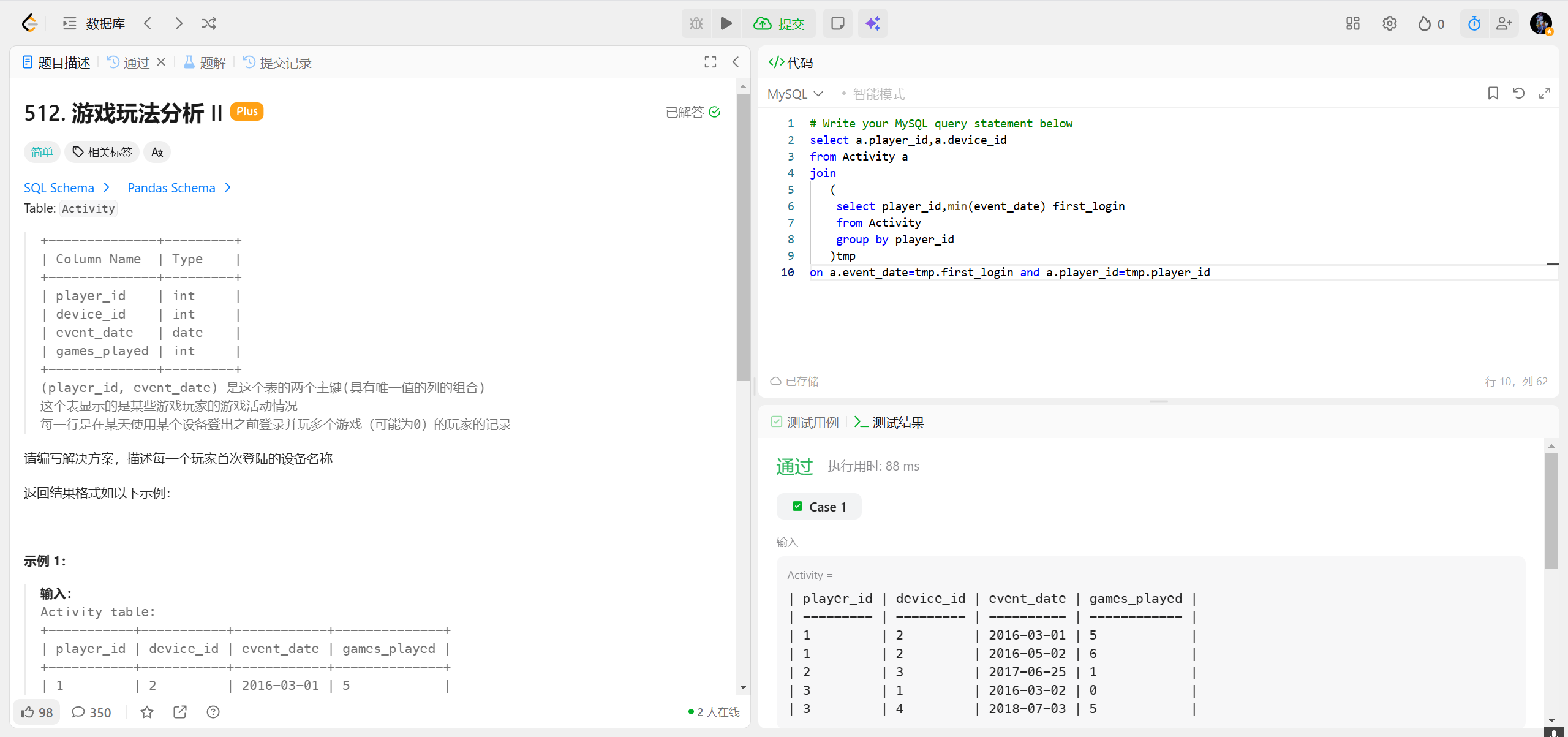Submit the solution with 提交 button
1568x737 pixels.
coord(779,23)
